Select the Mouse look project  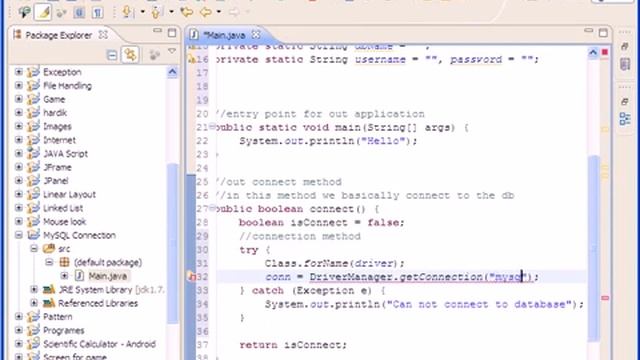coord(64,222)
